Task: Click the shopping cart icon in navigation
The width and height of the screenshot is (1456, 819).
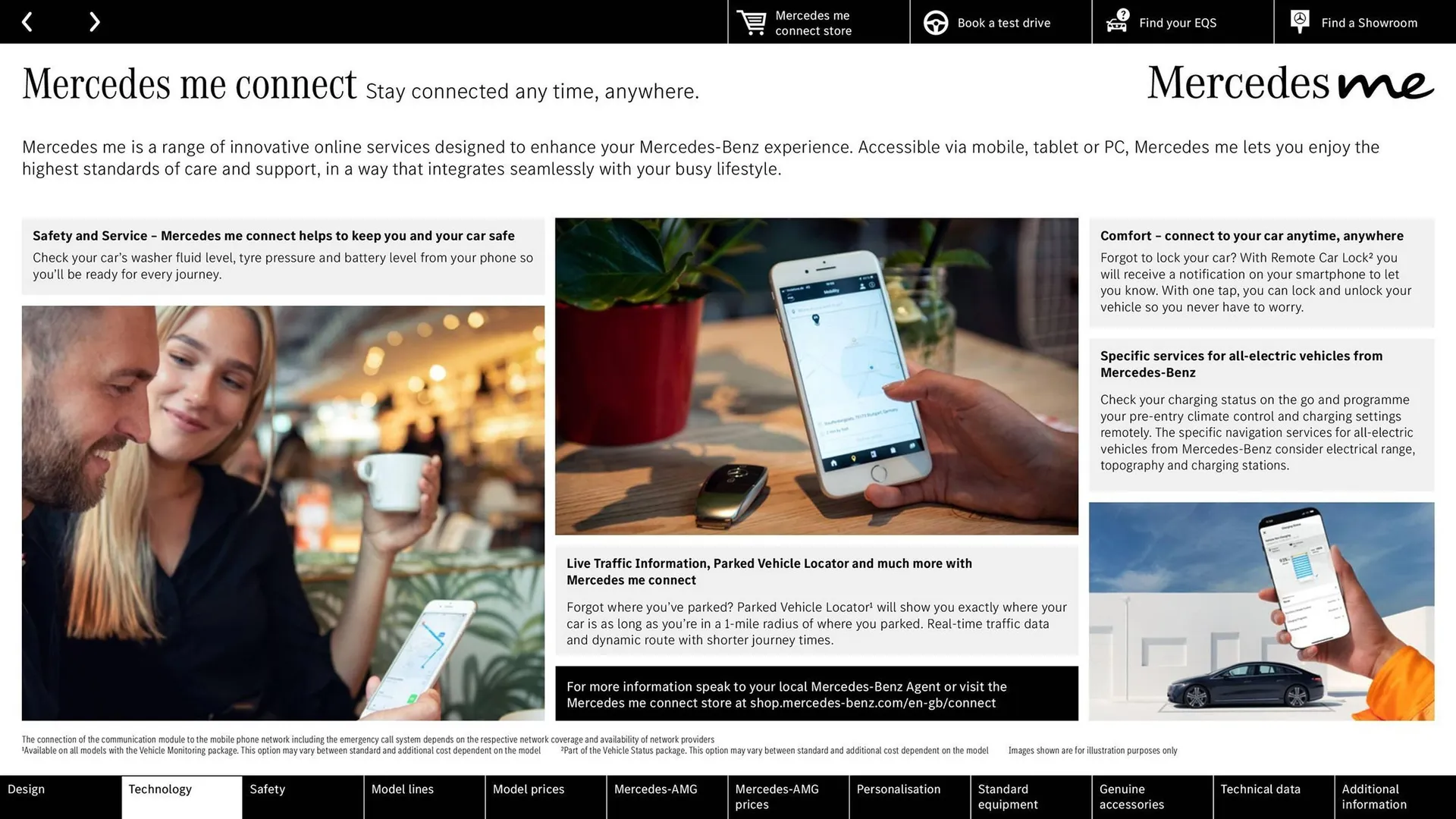Action: pyautogui.click(x=750, y=22)
